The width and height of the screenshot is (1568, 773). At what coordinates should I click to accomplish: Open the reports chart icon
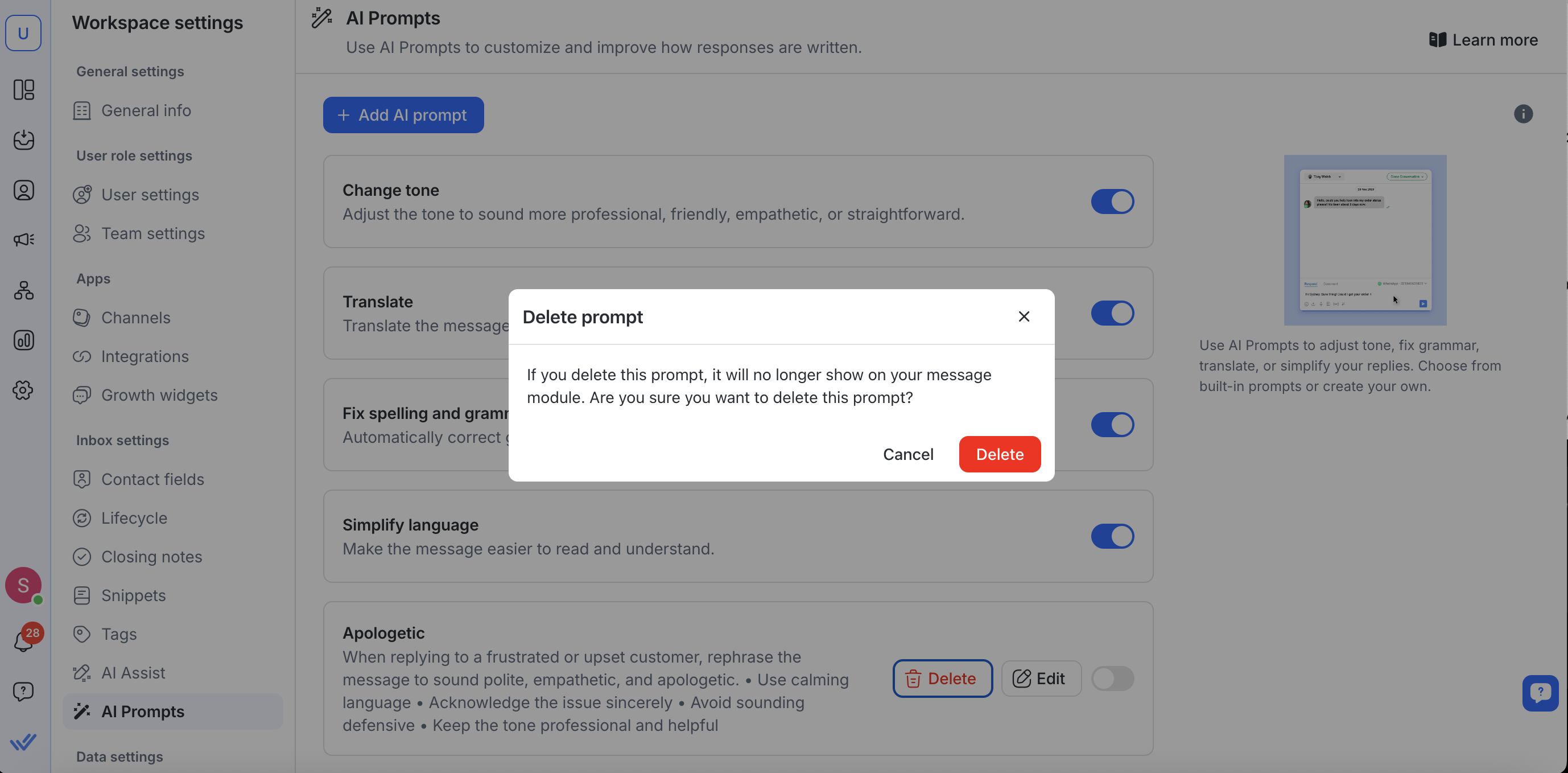click(x=24, y=340)
